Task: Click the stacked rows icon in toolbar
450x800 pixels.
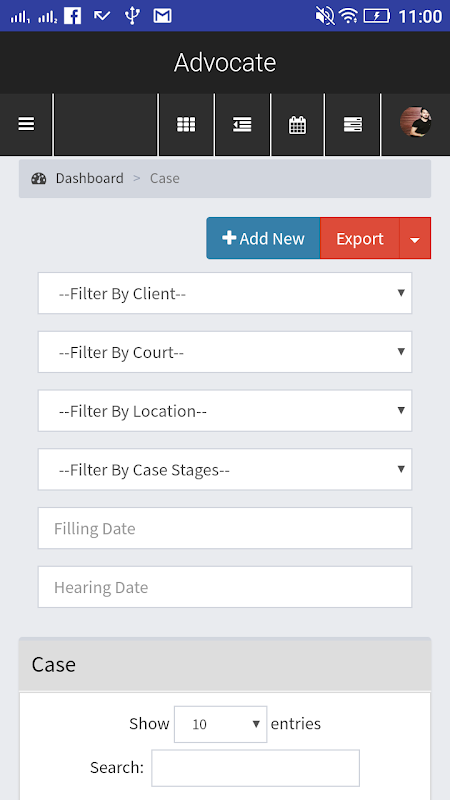Action: tap(353, 124)
